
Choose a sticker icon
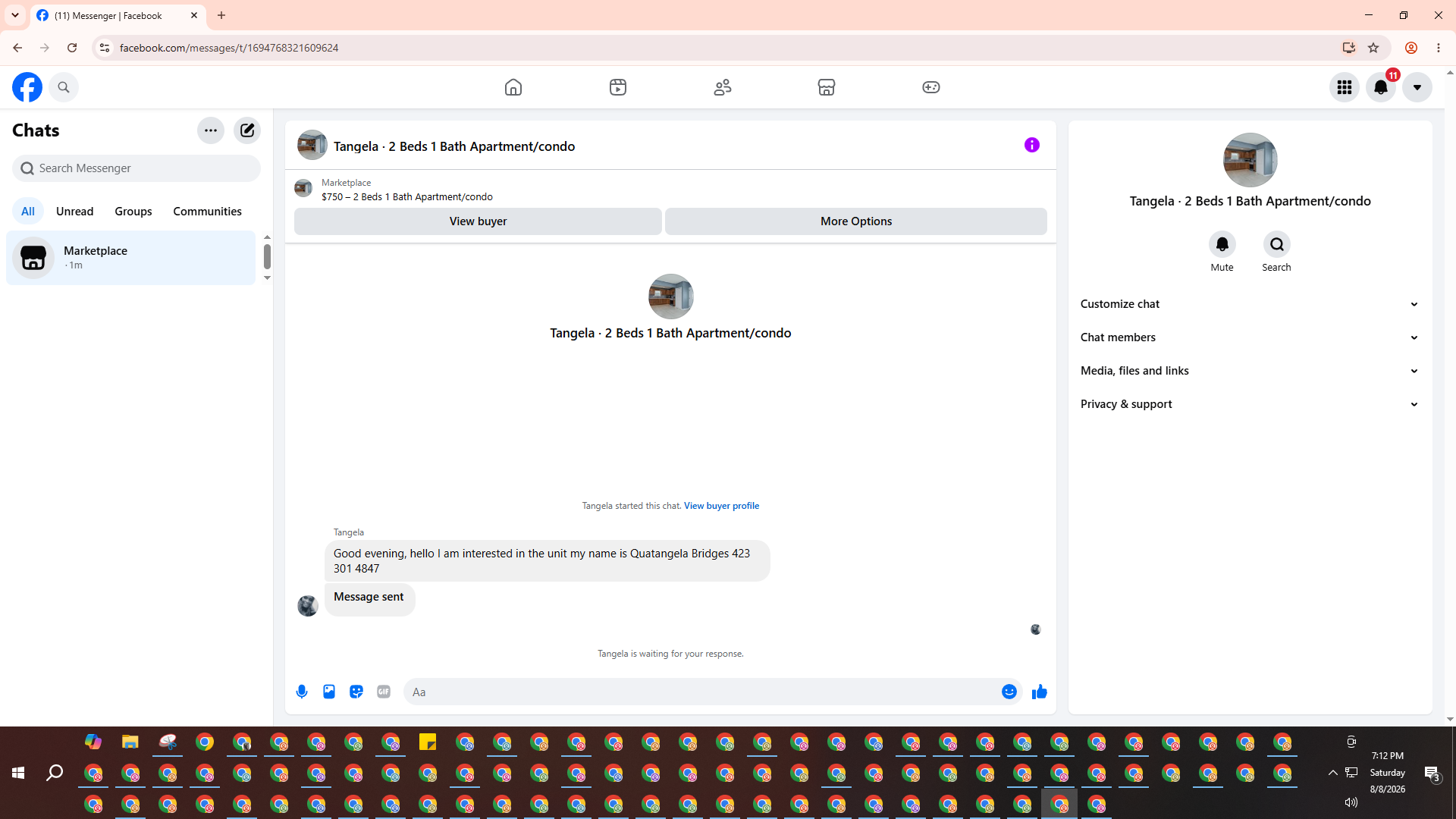click(x=356, y=692)
